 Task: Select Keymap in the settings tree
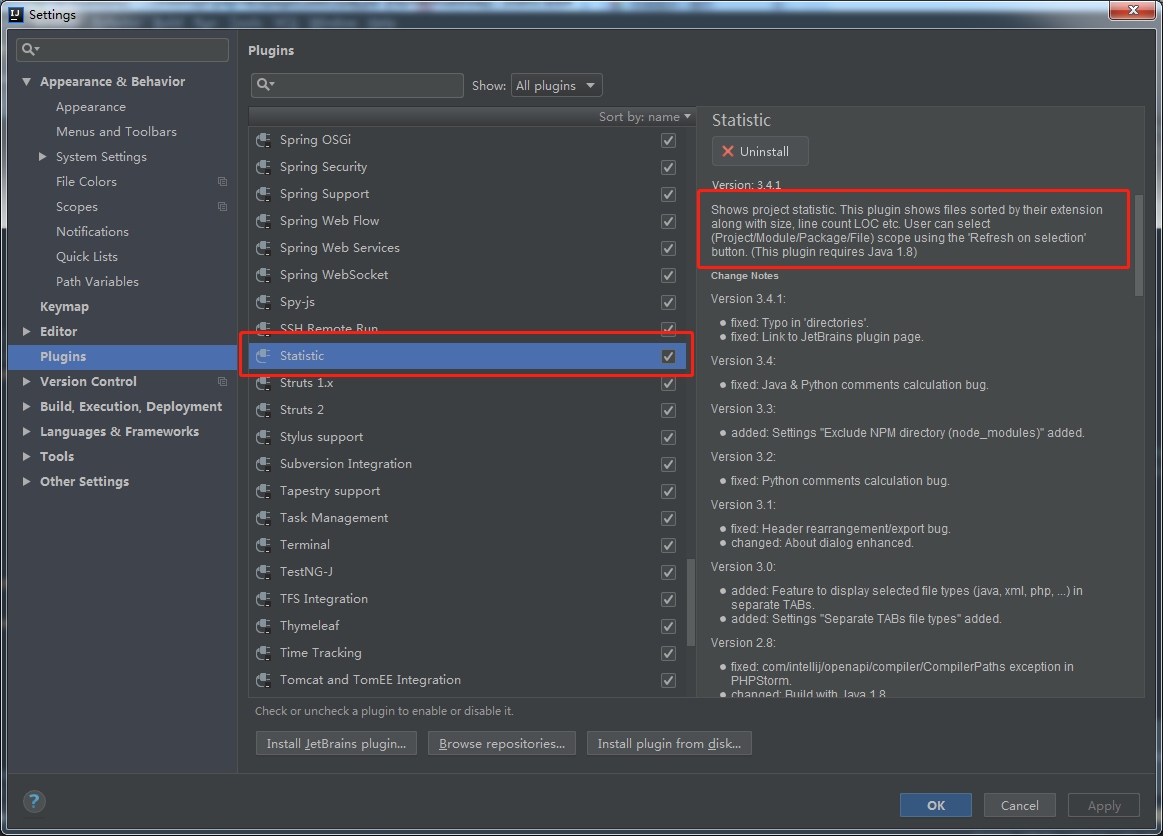(65, 306)
